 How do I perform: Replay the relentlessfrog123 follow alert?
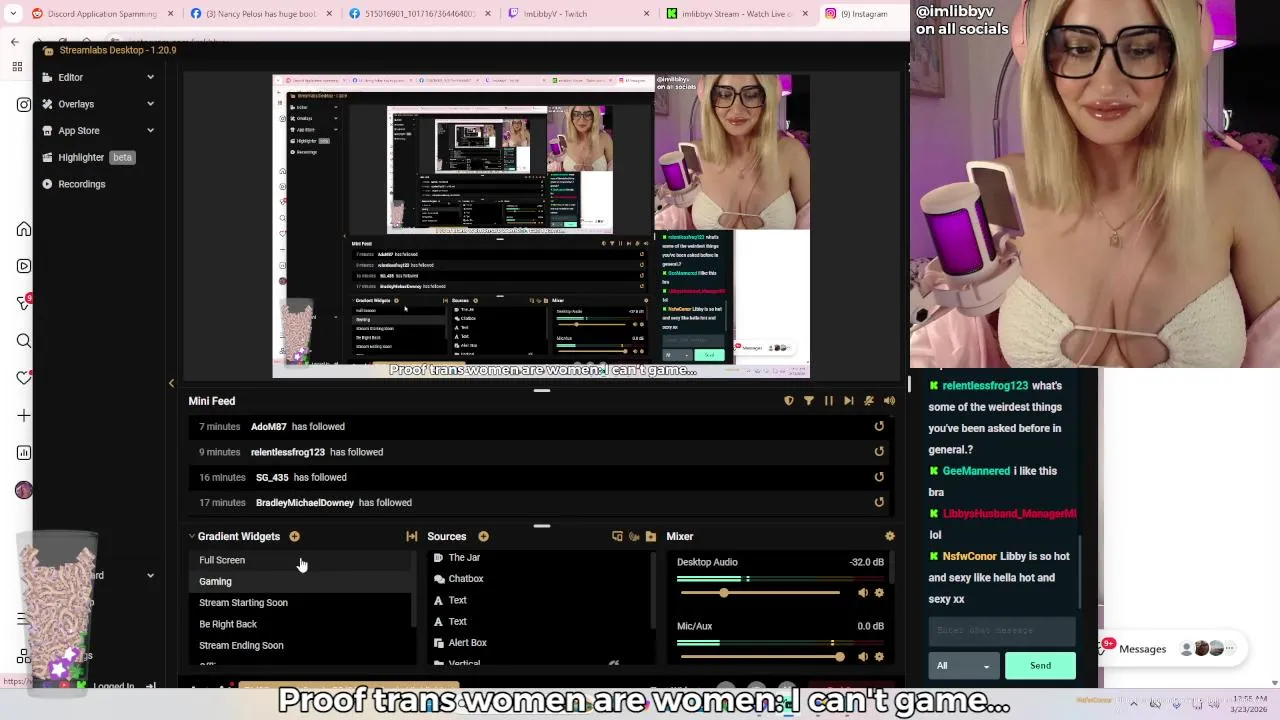point(879,452)
